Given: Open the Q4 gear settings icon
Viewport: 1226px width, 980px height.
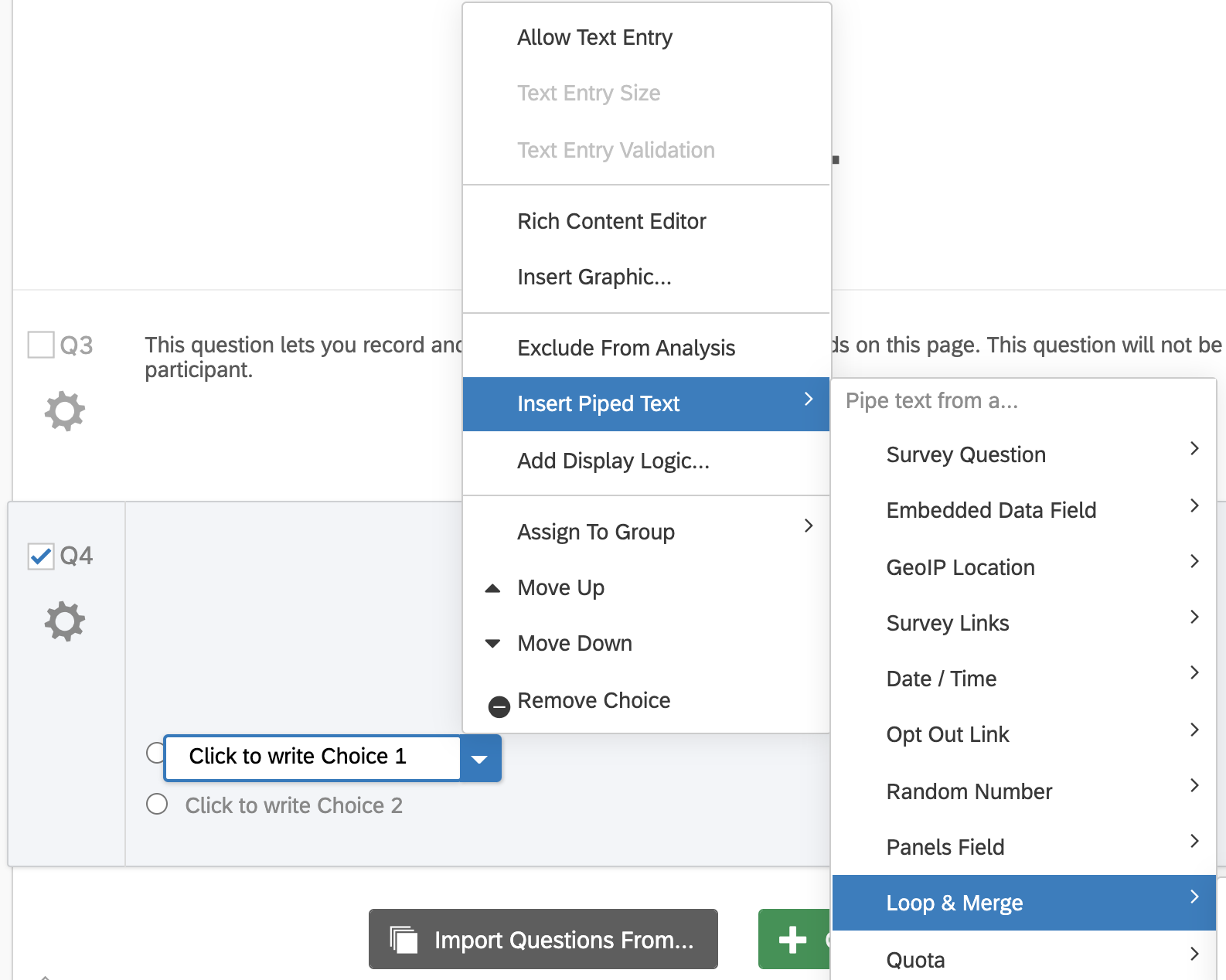Looking at the screenshot, I should click(x=65, y=621).
